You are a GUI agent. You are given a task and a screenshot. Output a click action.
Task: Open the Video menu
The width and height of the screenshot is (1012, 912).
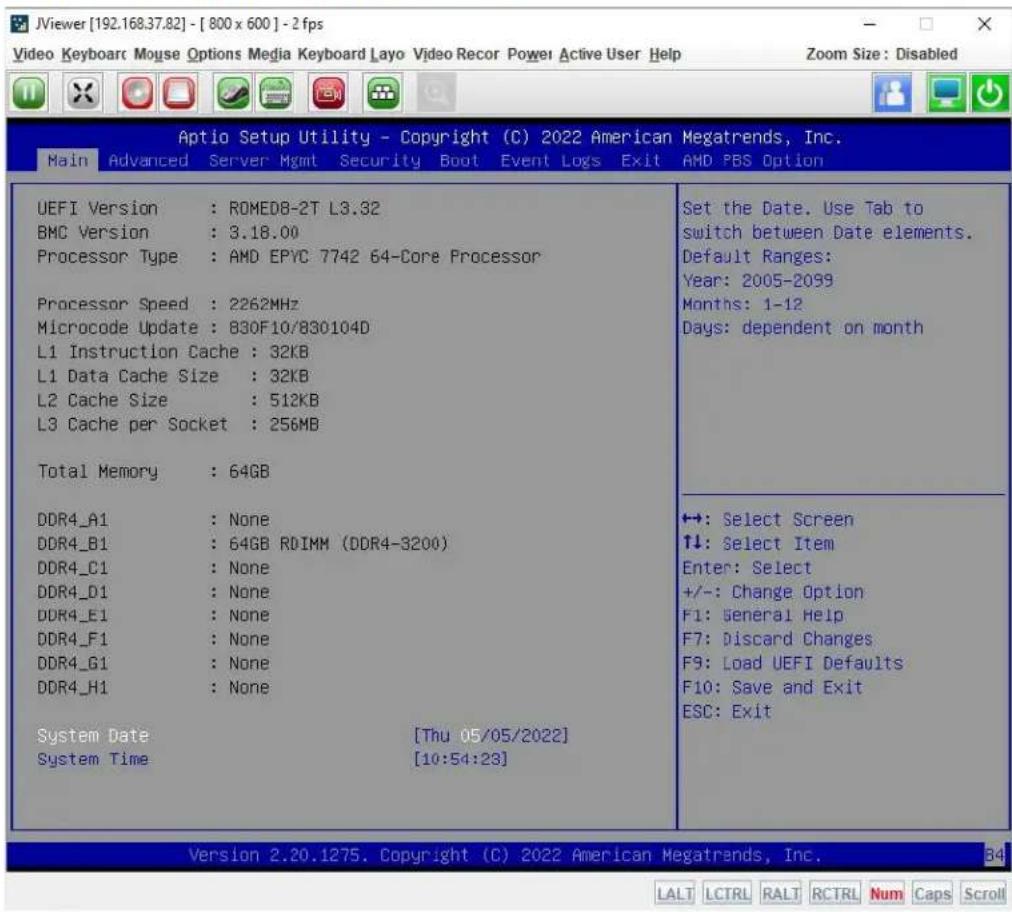[x=33, y=54]
